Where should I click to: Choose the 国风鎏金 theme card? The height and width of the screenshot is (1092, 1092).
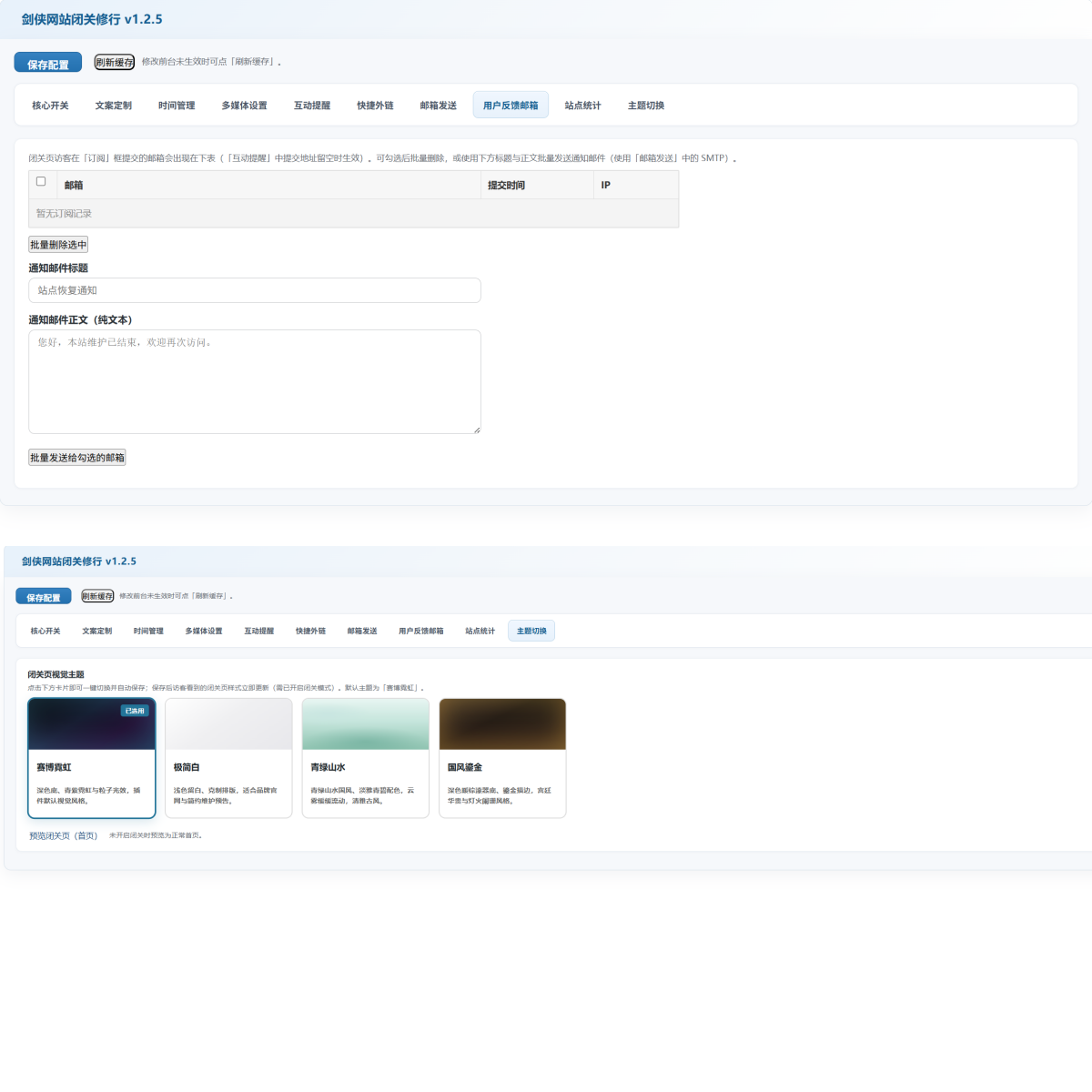coord(502,758)
